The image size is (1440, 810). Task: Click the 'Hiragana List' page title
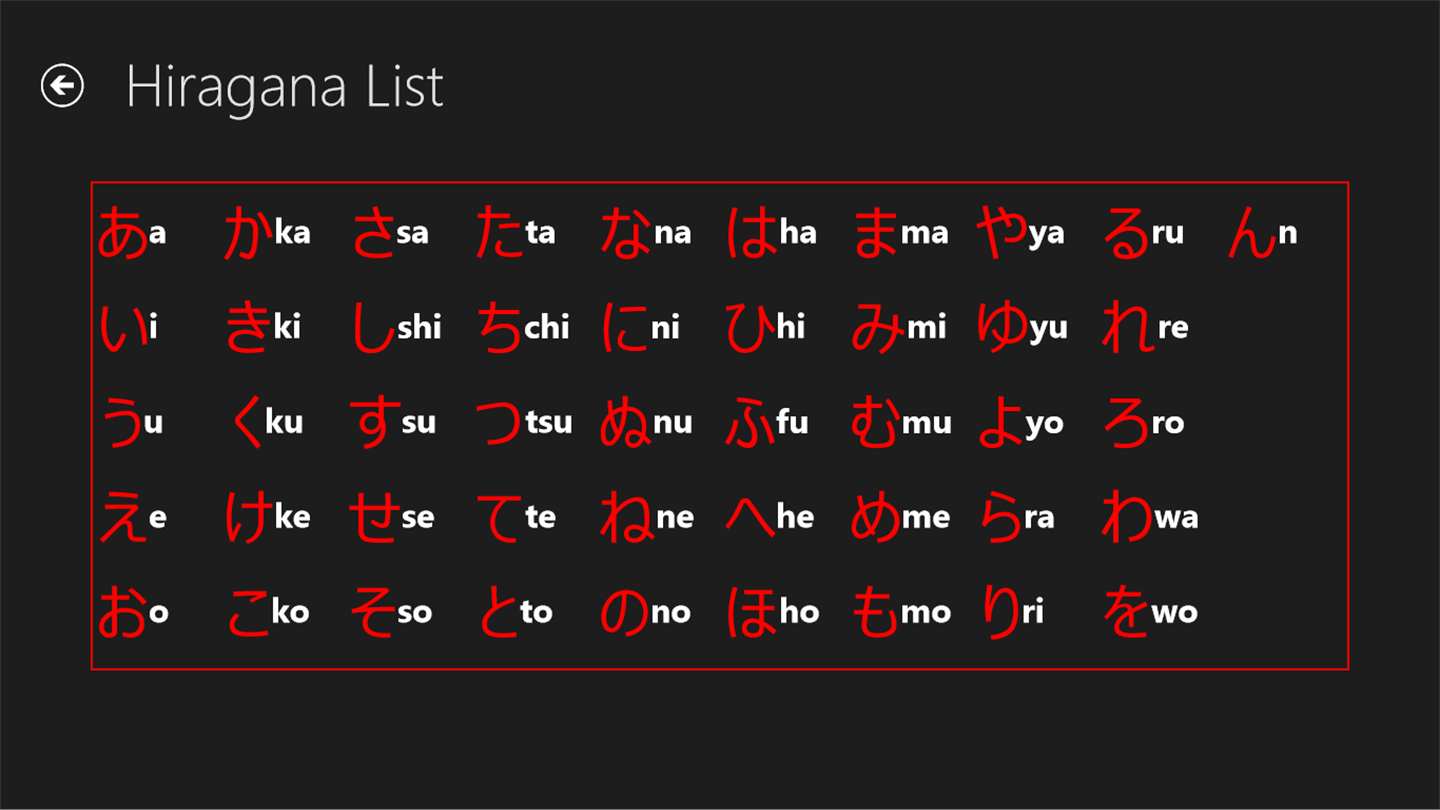pos(284,87)
